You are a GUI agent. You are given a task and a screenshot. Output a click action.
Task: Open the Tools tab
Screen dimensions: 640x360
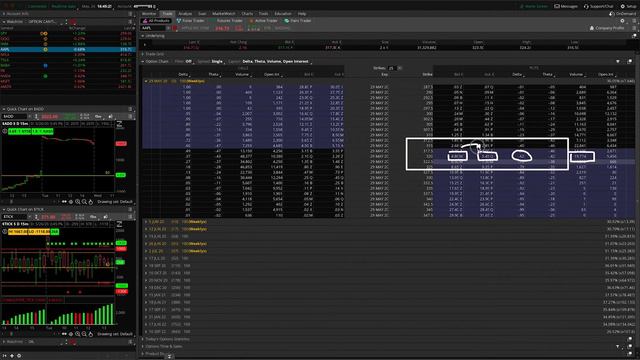tap(263, 13)
